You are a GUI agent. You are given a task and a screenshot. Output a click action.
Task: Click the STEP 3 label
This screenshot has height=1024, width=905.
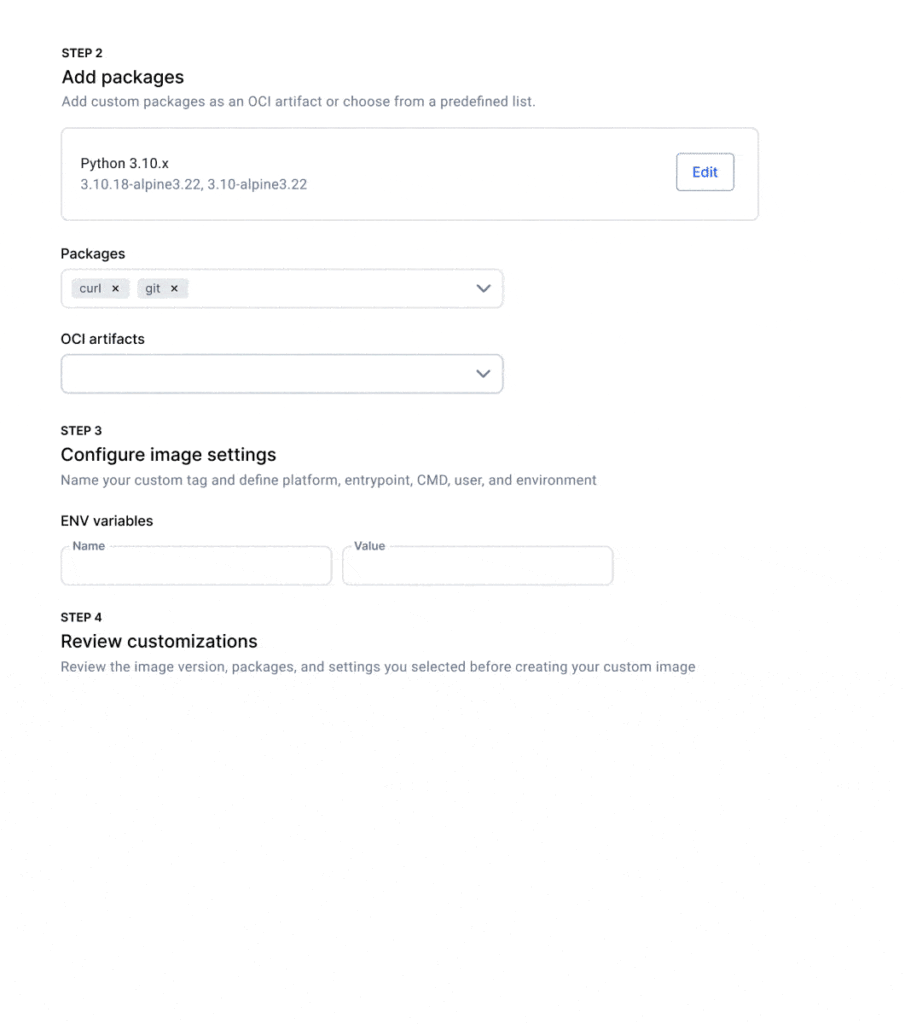tap(81, 431)
